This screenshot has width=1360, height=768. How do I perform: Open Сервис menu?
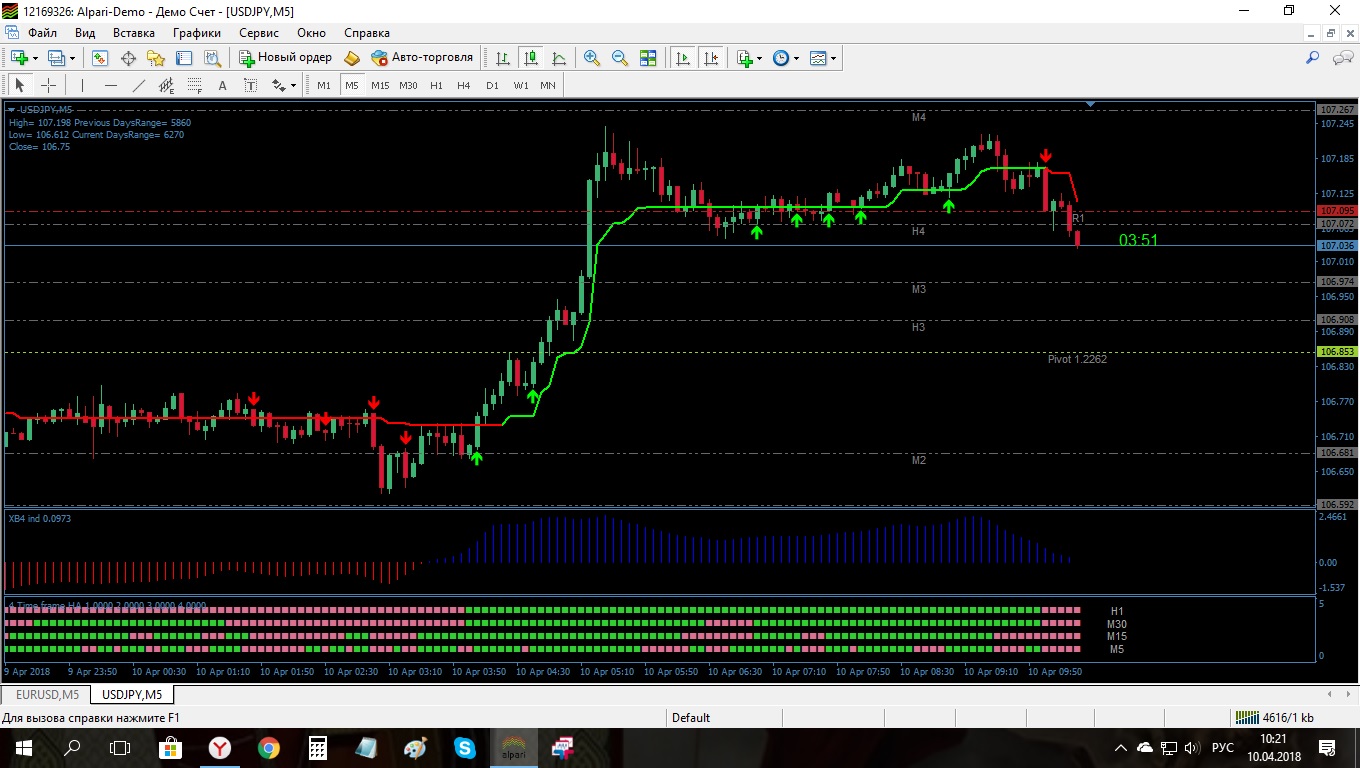(x=259, y=32)
